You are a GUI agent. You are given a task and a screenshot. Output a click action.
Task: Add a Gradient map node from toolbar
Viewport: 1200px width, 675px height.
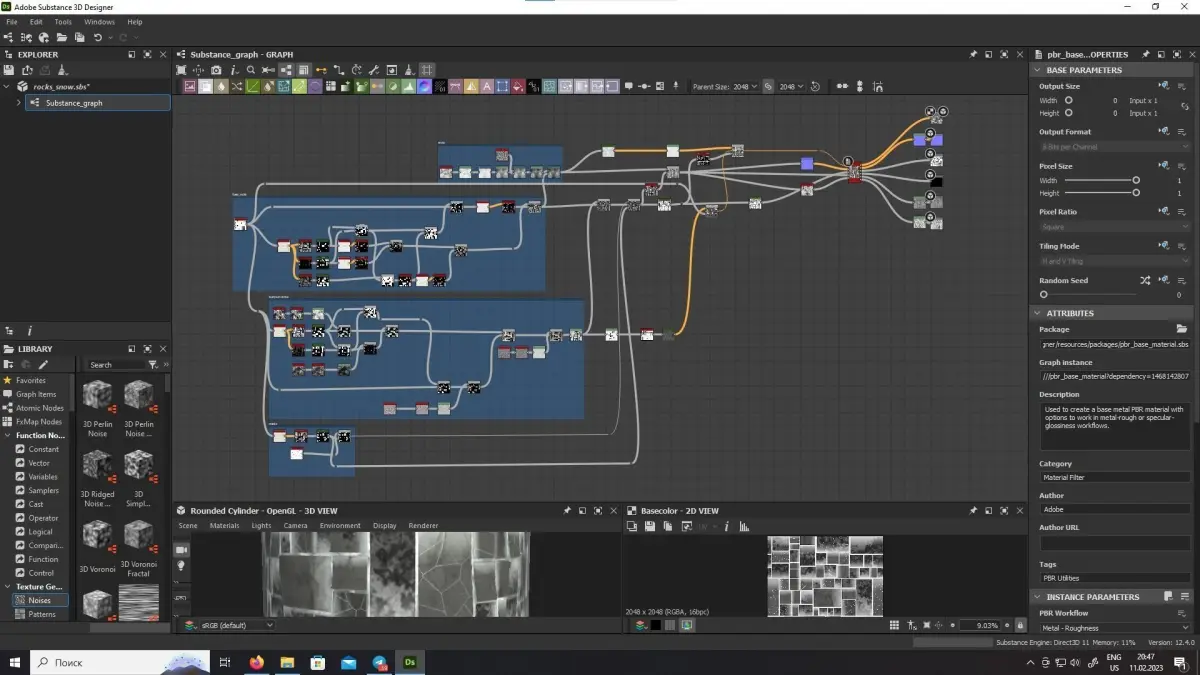[361, 87]
